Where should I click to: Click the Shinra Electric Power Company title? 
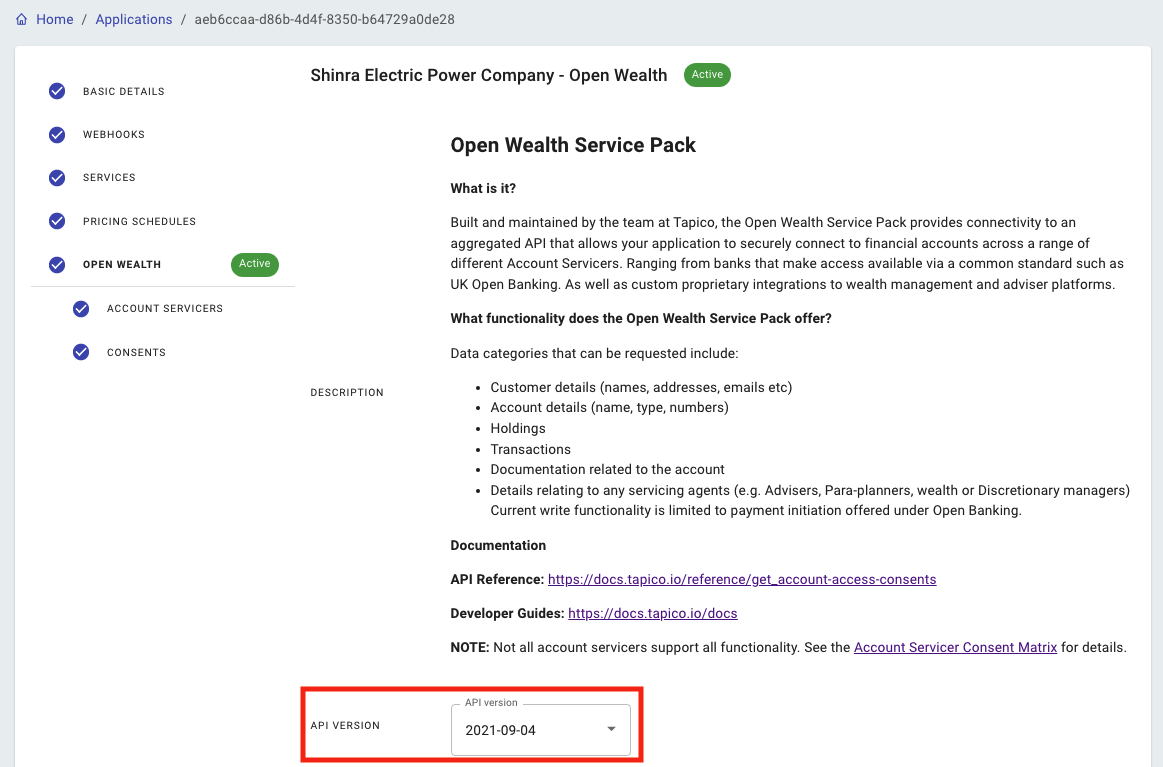coord(489,75)
